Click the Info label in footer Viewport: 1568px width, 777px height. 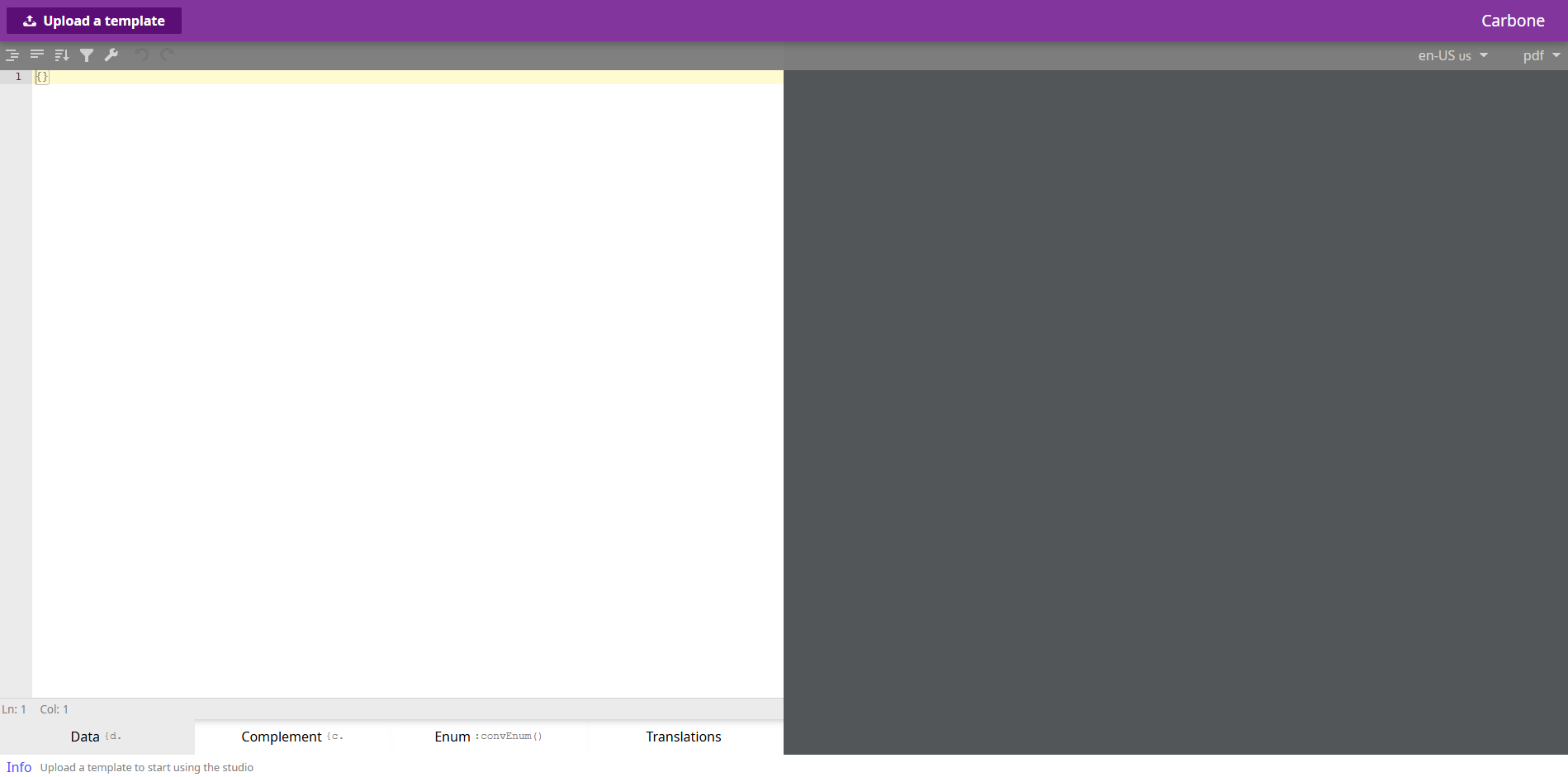19,767
